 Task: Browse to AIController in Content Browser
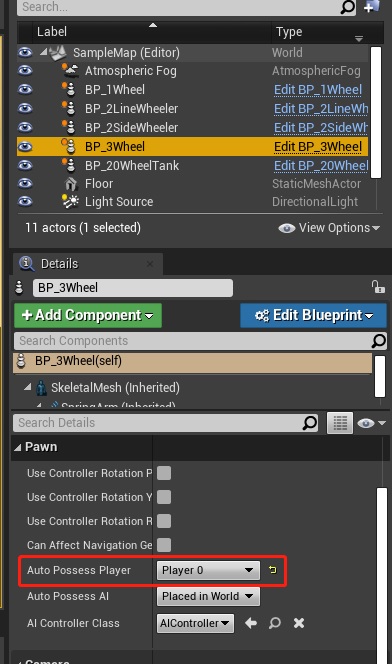click(x=275, y=623)
